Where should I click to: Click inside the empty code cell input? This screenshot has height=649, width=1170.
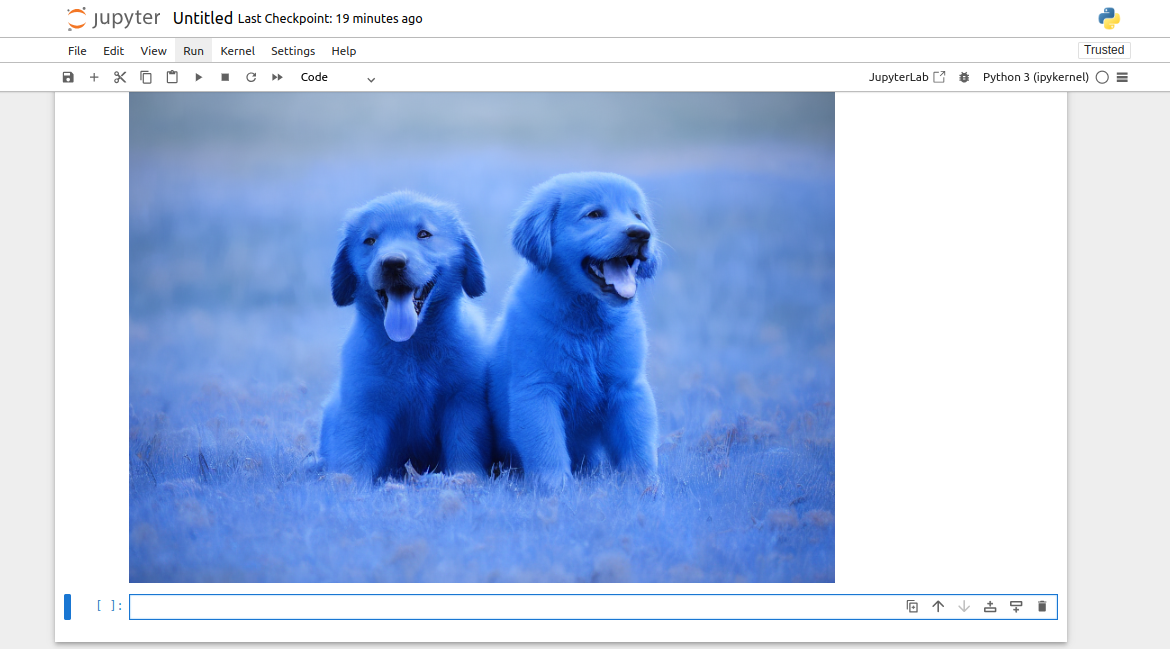pyautogui.click(x=500, y=607)
